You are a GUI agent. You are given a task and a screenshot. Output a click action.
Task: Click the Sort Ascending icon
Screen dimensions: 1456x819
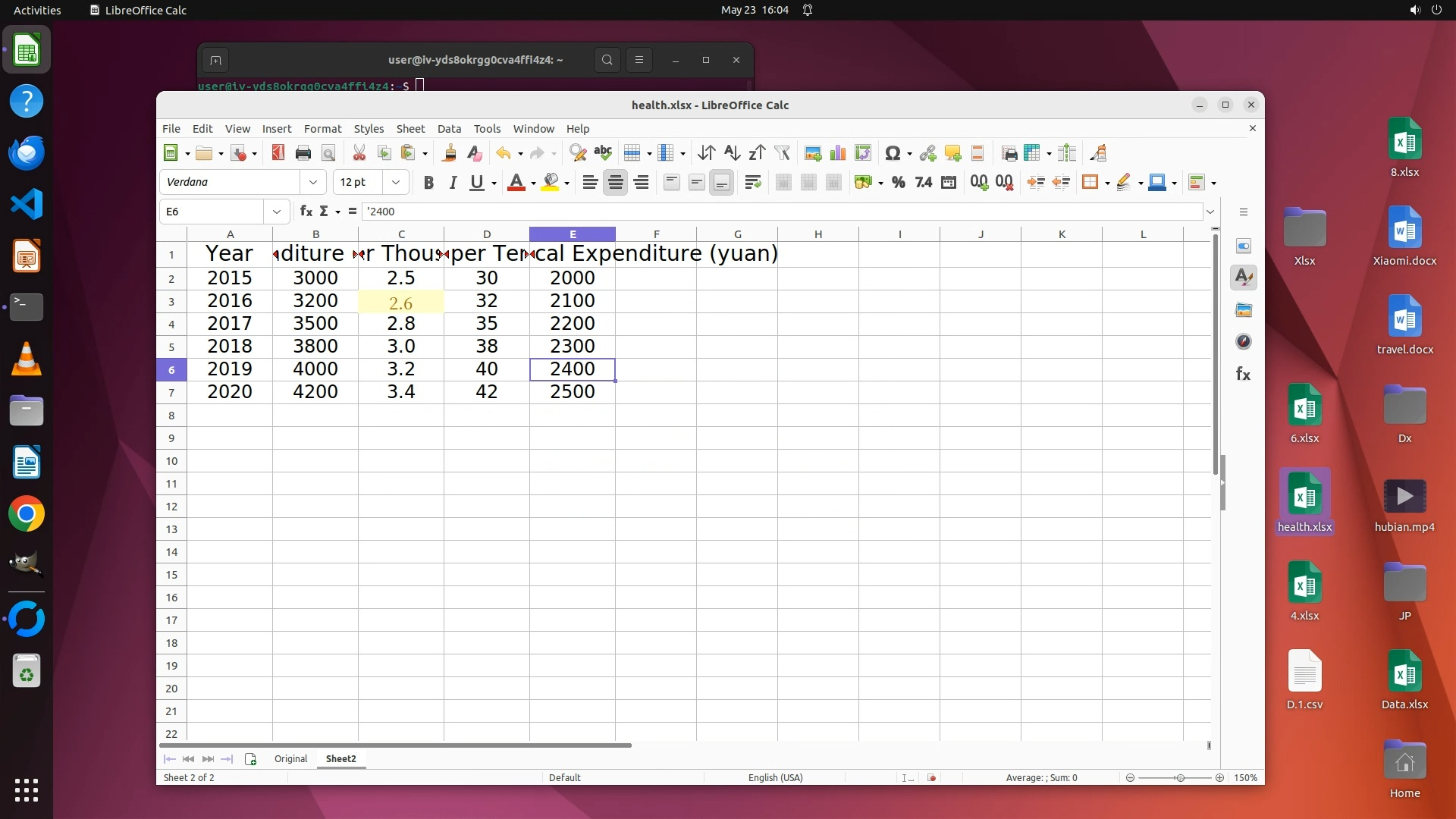pyautogui.click(x=732, y=153)
